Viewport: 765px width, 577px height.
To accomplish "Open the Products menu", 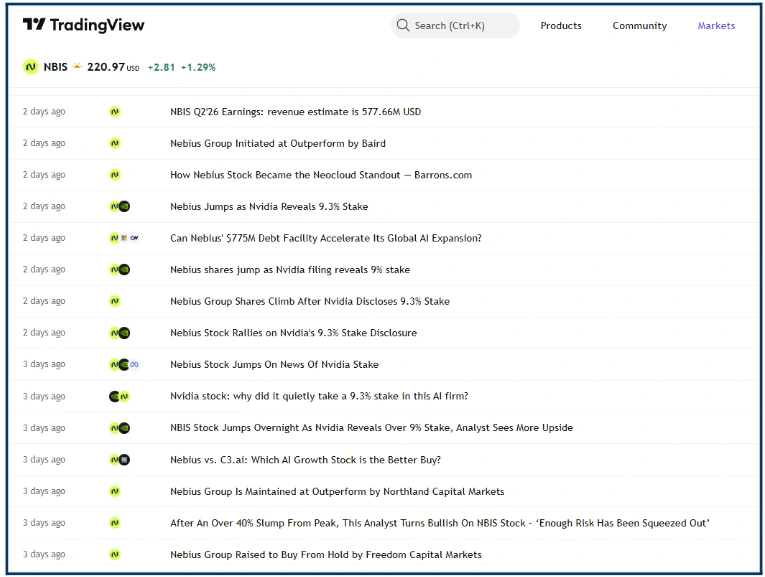I will click(561, 25).
